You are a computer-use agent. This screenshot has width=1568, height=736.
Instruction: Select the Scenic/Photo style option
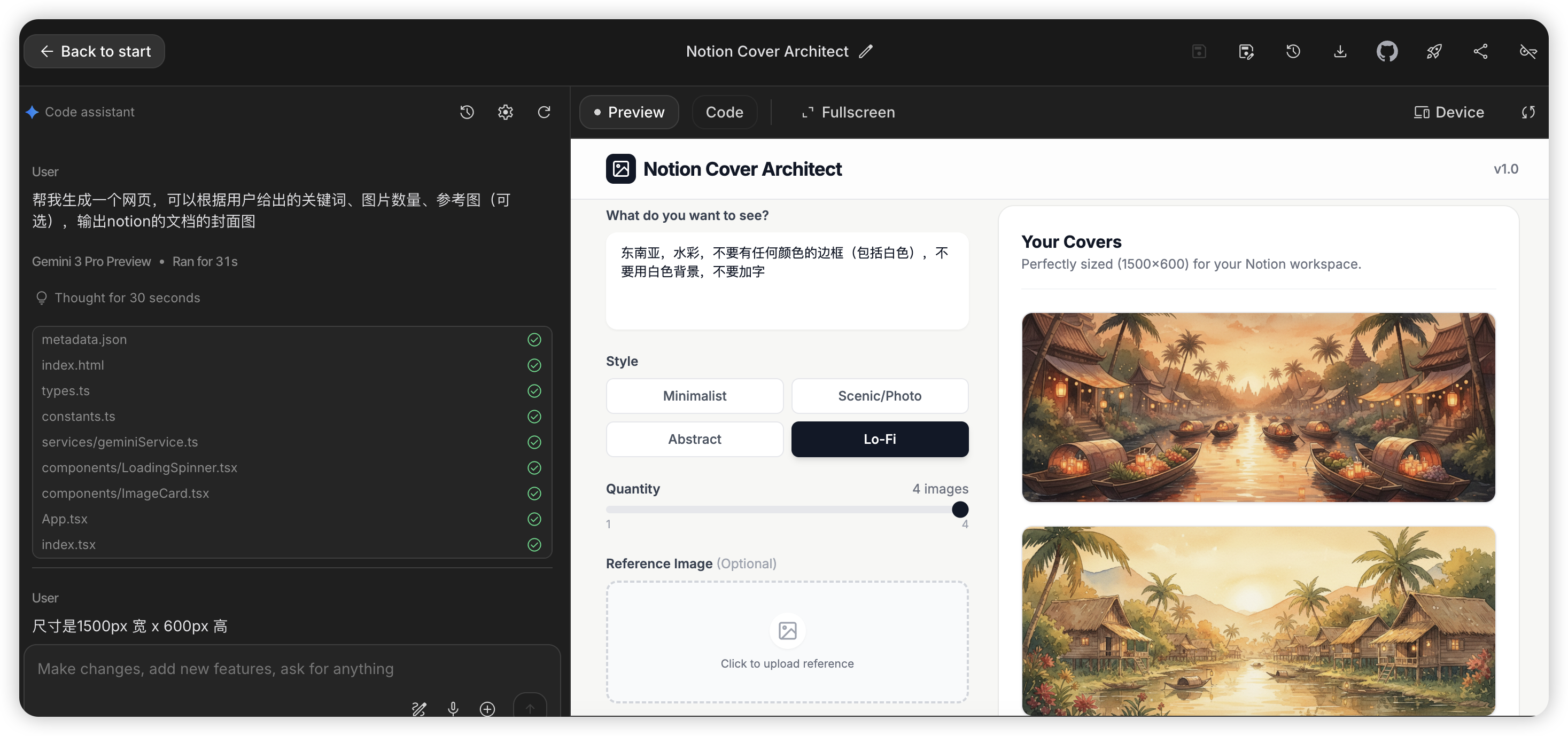click(879, 395)
